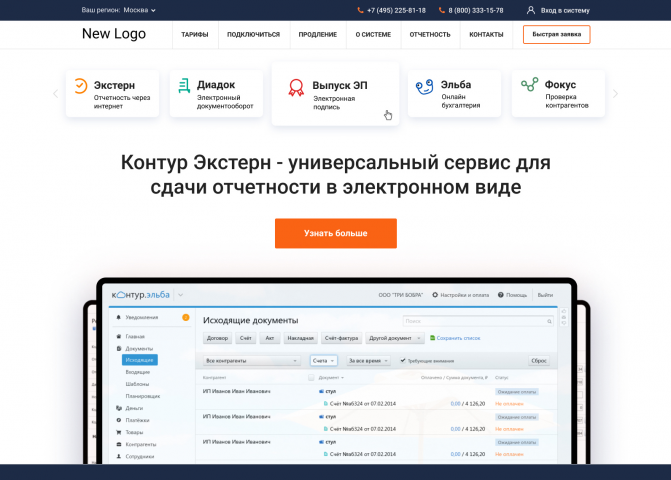Click the Выйти link

point(545,295)
